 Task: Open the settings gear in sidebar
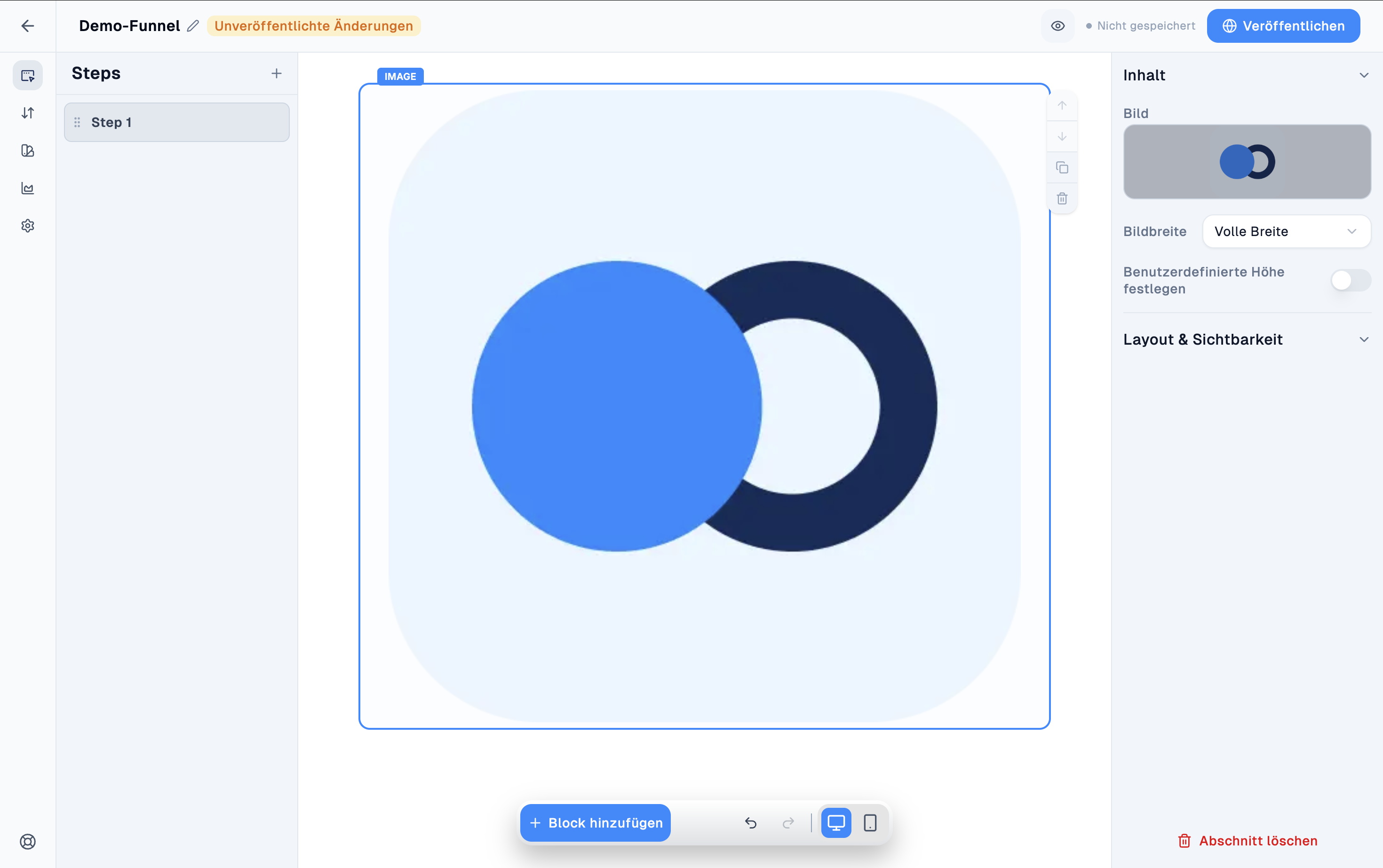(x=28, y=226)
